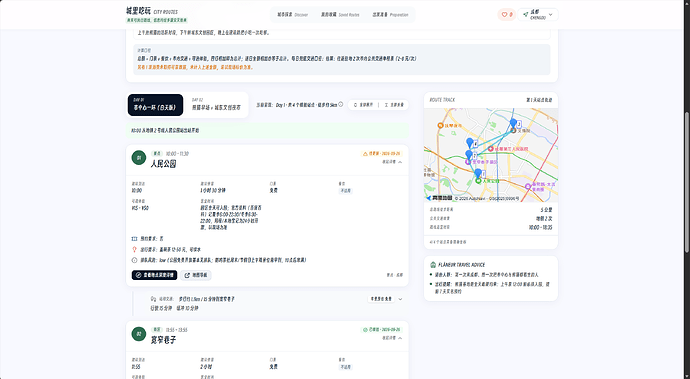Open the Saved Routes nav tab
The width and height of the screenshot is (690, 379).
click(x=340, y=15)
